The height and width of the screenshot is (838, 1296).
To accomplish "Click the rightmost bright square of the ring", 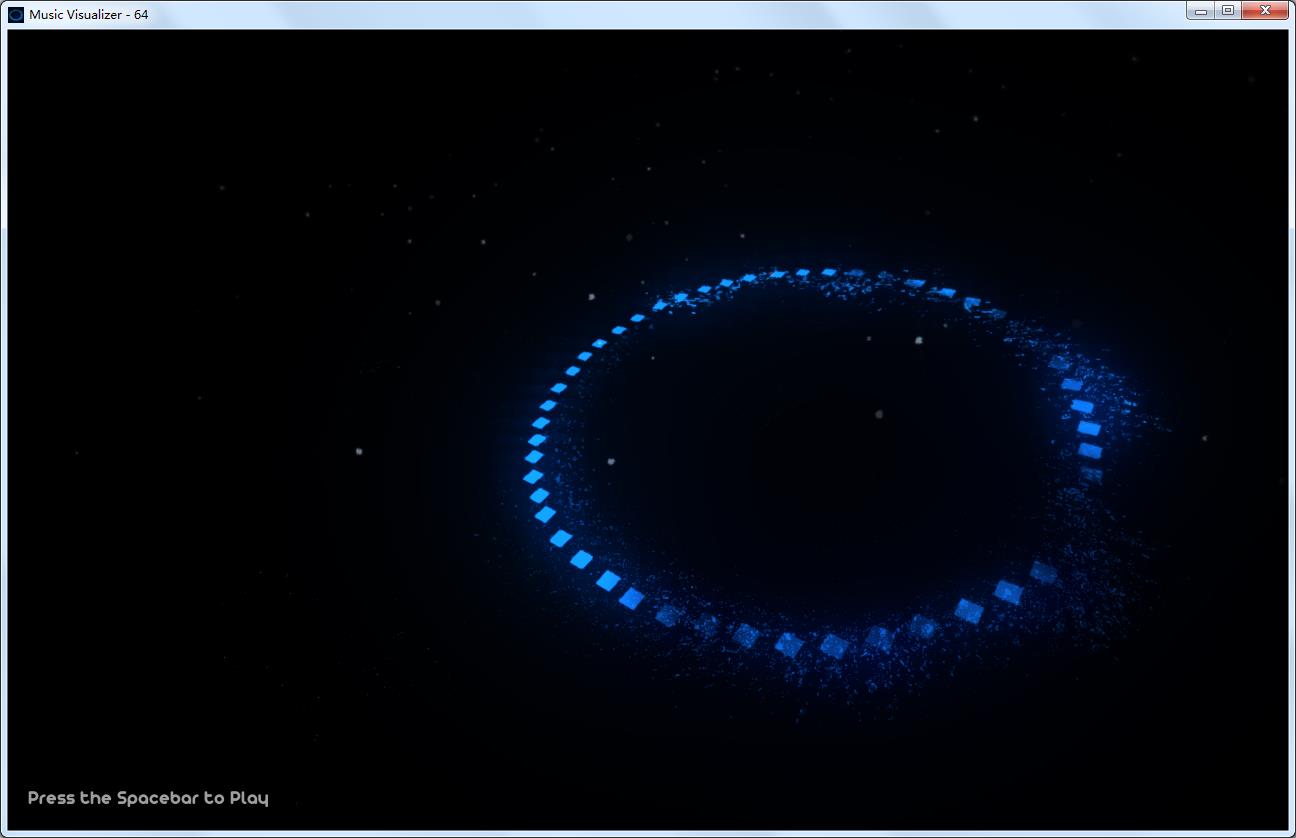I will pyautogui.click(x=1089, y=428).
